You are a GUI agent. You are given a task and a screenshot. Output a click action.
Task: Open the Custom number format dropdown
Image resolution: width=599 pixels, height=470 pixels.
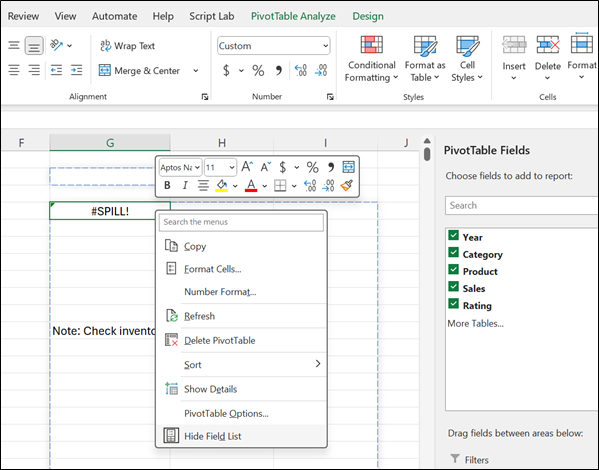coord(325,46)
